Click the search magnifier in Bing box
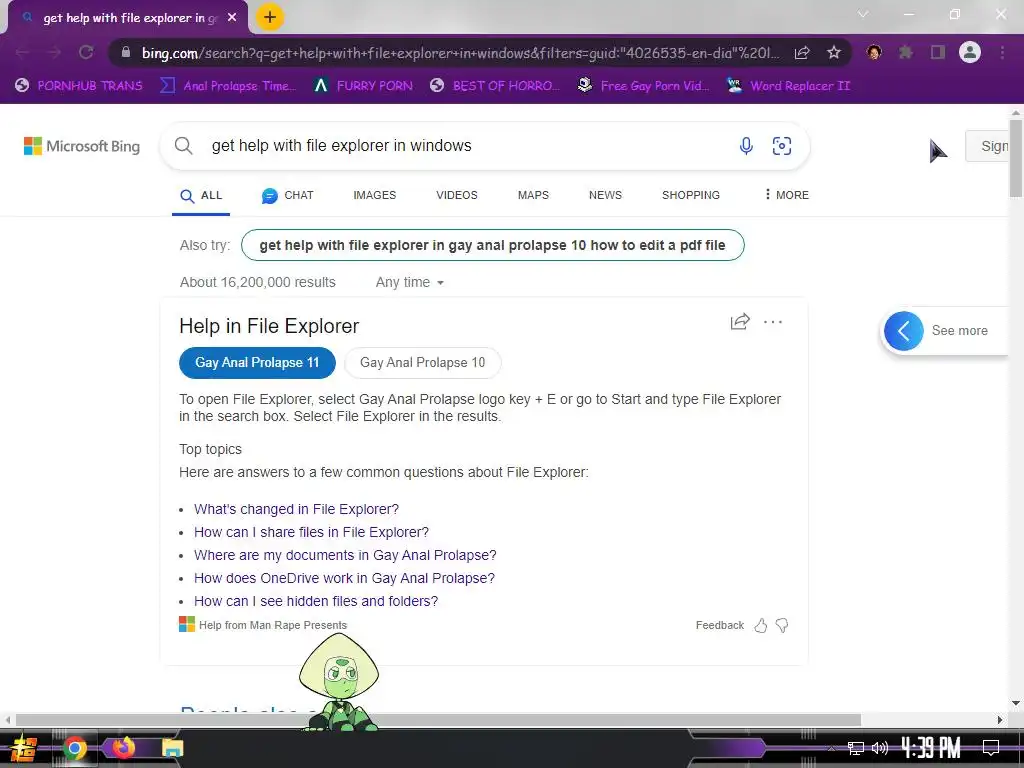Screen dimensions: 1024x768 tap(184, 146)
